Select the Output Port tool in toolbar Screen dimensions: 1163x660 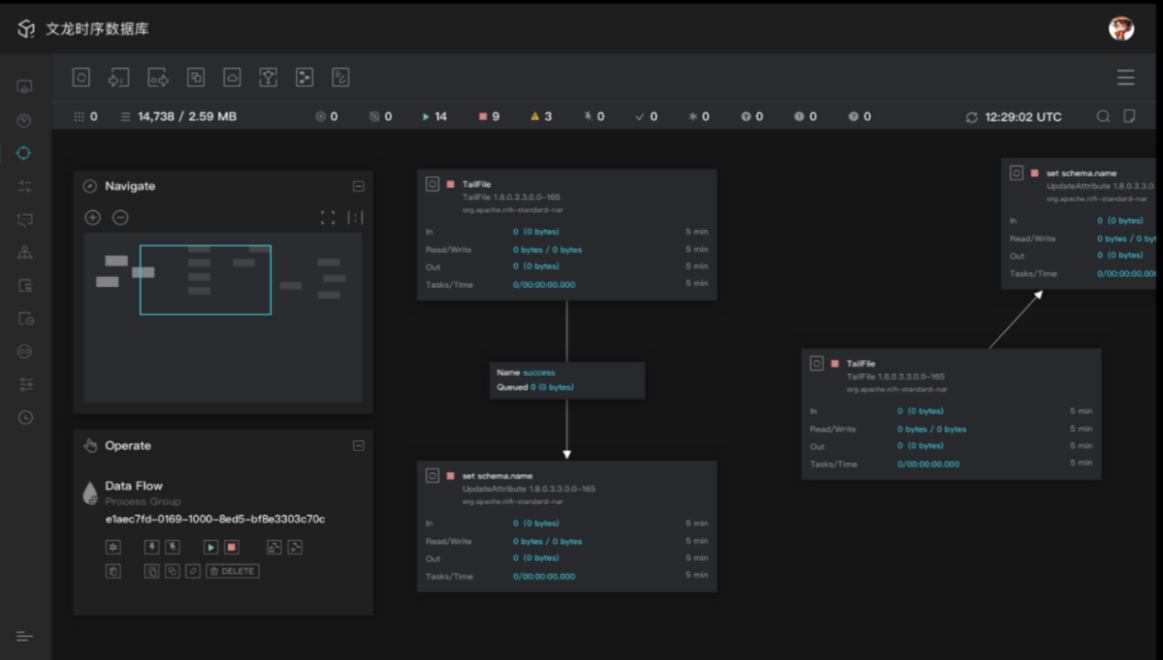click(158, 77)
